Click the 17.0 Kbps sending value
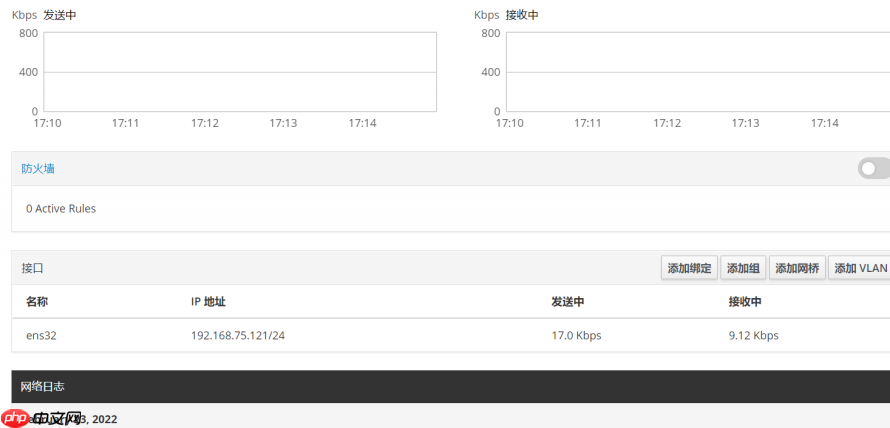 (x=576, y=335)
